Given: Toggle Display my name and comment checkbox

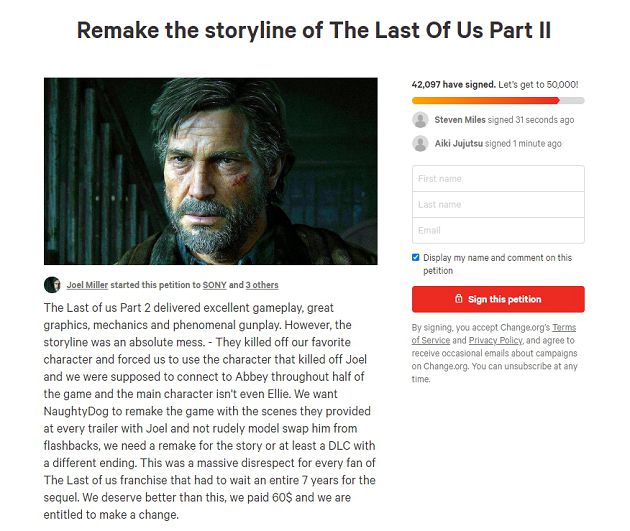Looking at the screenshot, I should pyautogui.click(x=416, y=257).
